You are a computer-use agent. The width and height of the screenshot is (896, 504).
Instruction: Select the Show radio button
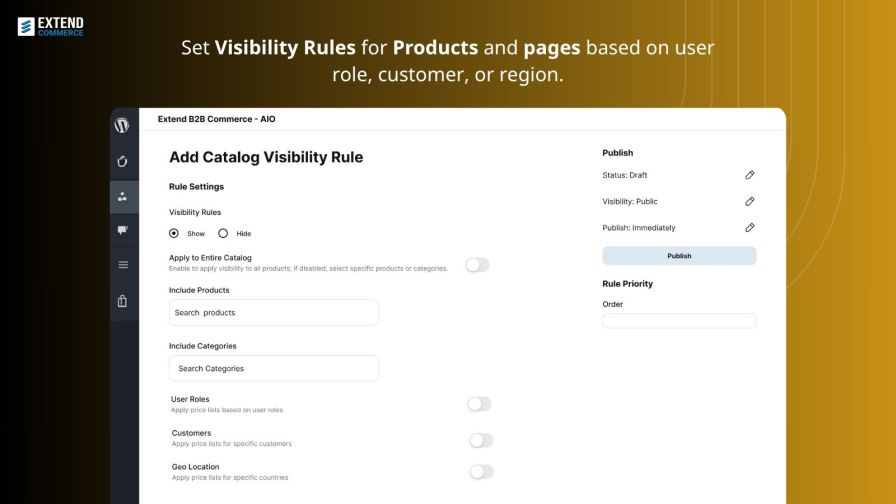coord(174,233)
